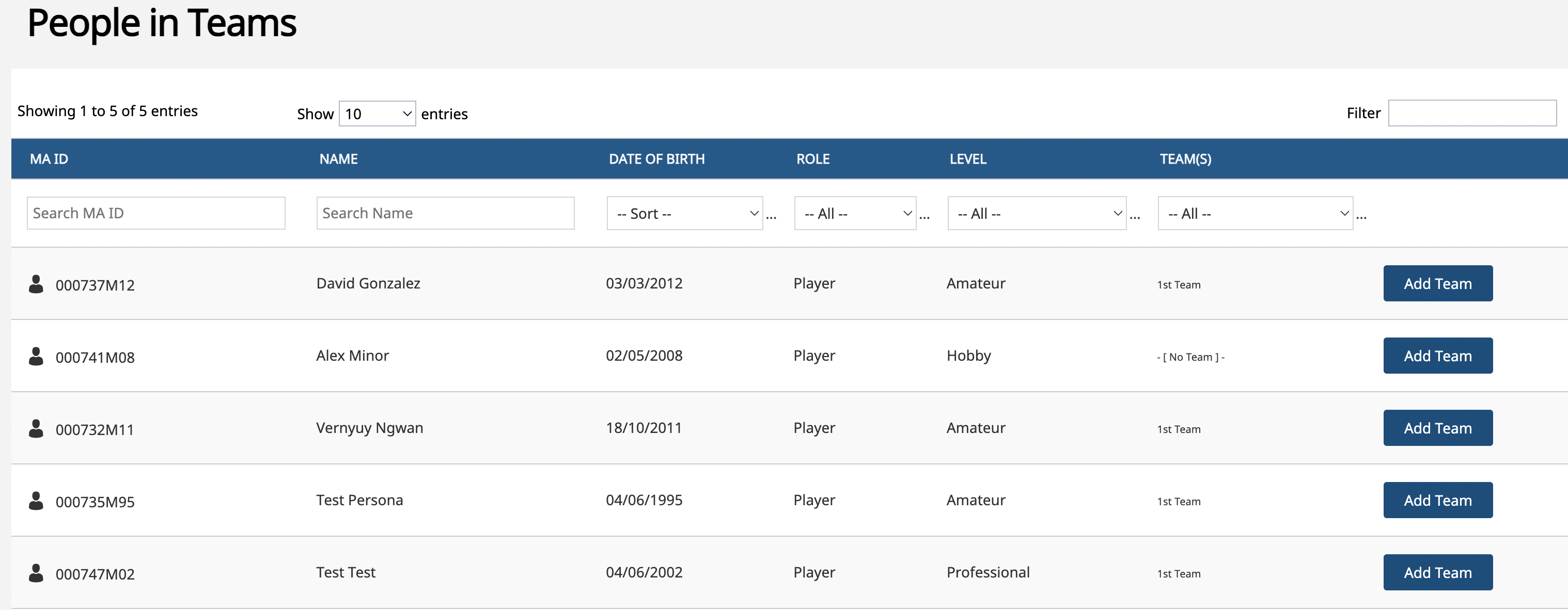Open the Level filter dropdown

click(x=1037, y=214)
